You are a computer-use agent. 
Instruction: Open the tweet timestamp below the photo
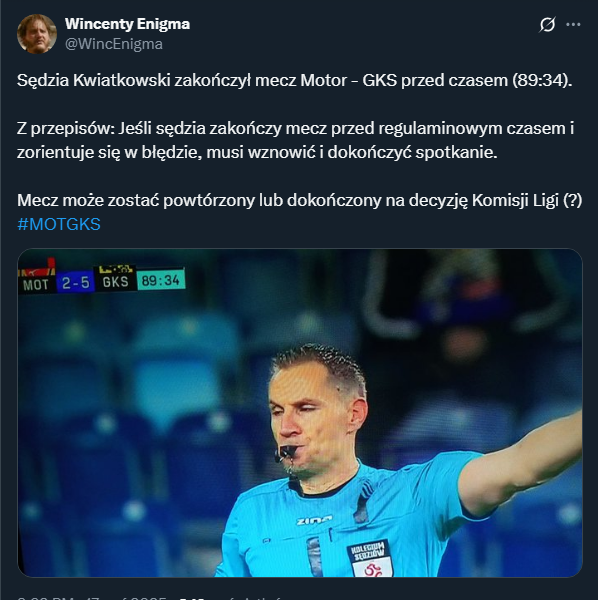(92, 598)
